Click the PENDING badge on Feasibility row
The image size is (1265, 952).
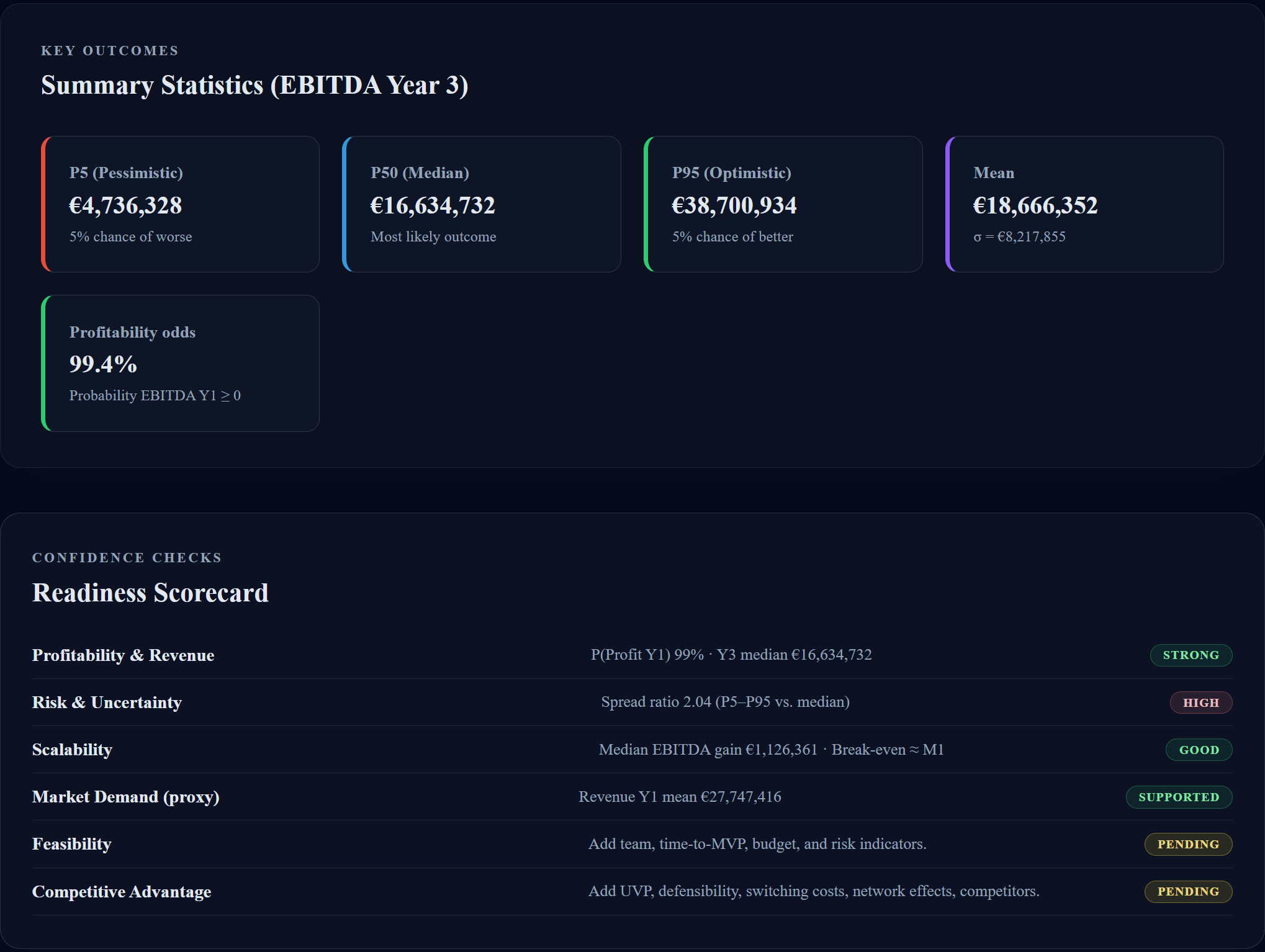pos(1187,844)
